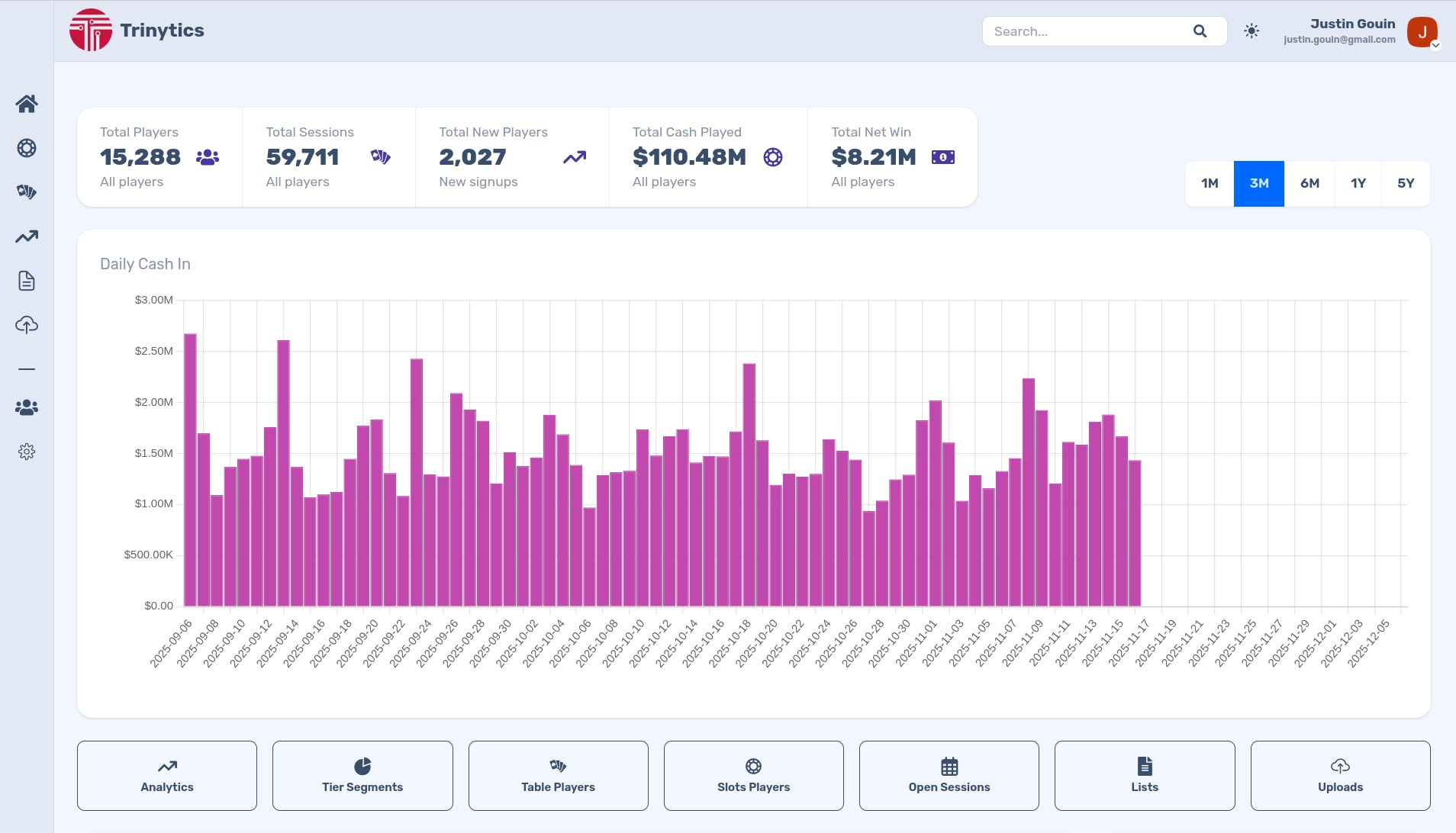Click the 59,711 total sessions value

pos(302,157)
